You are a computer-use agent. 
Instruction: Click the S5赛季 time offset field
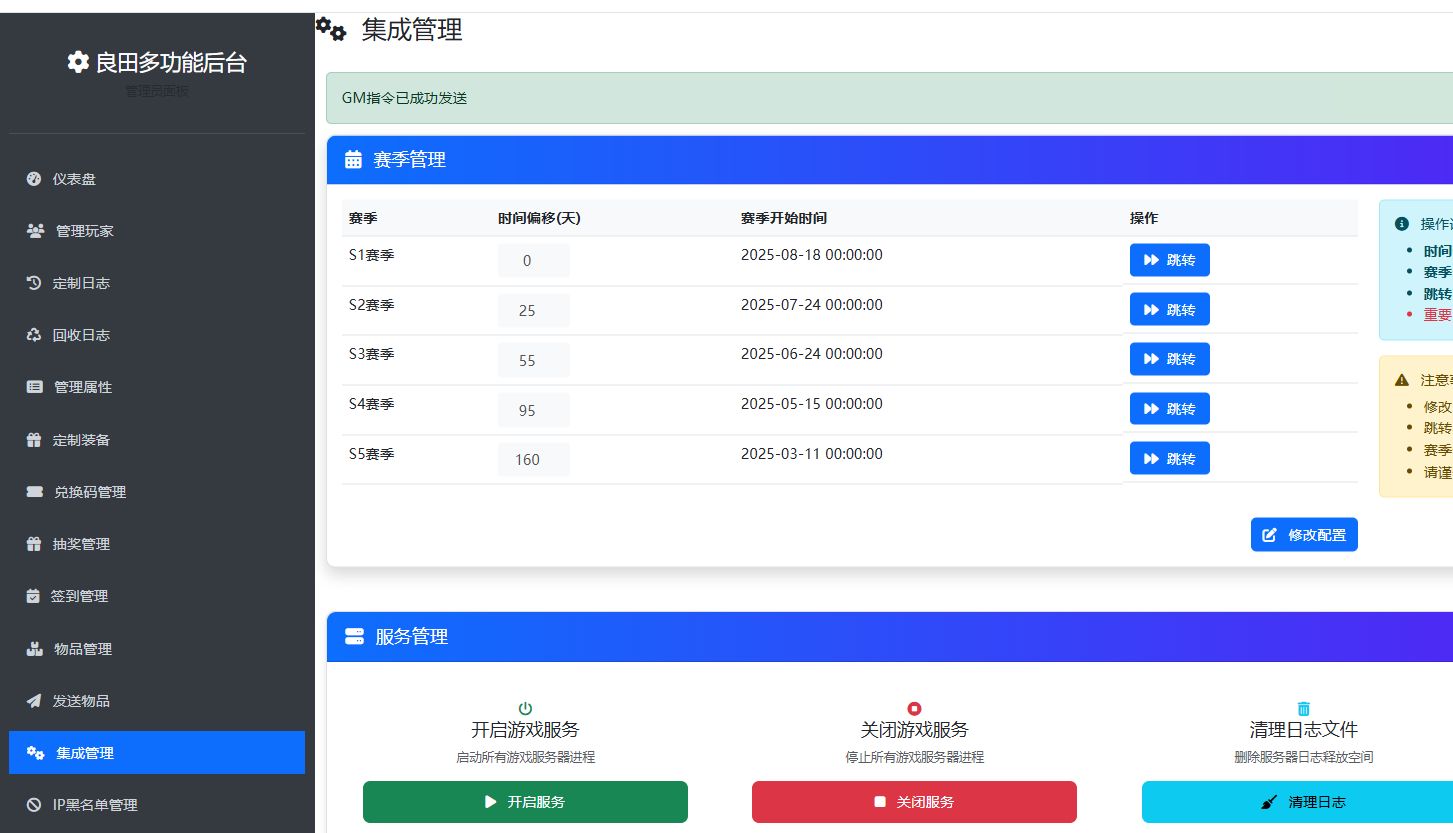(x=533, y=460)
